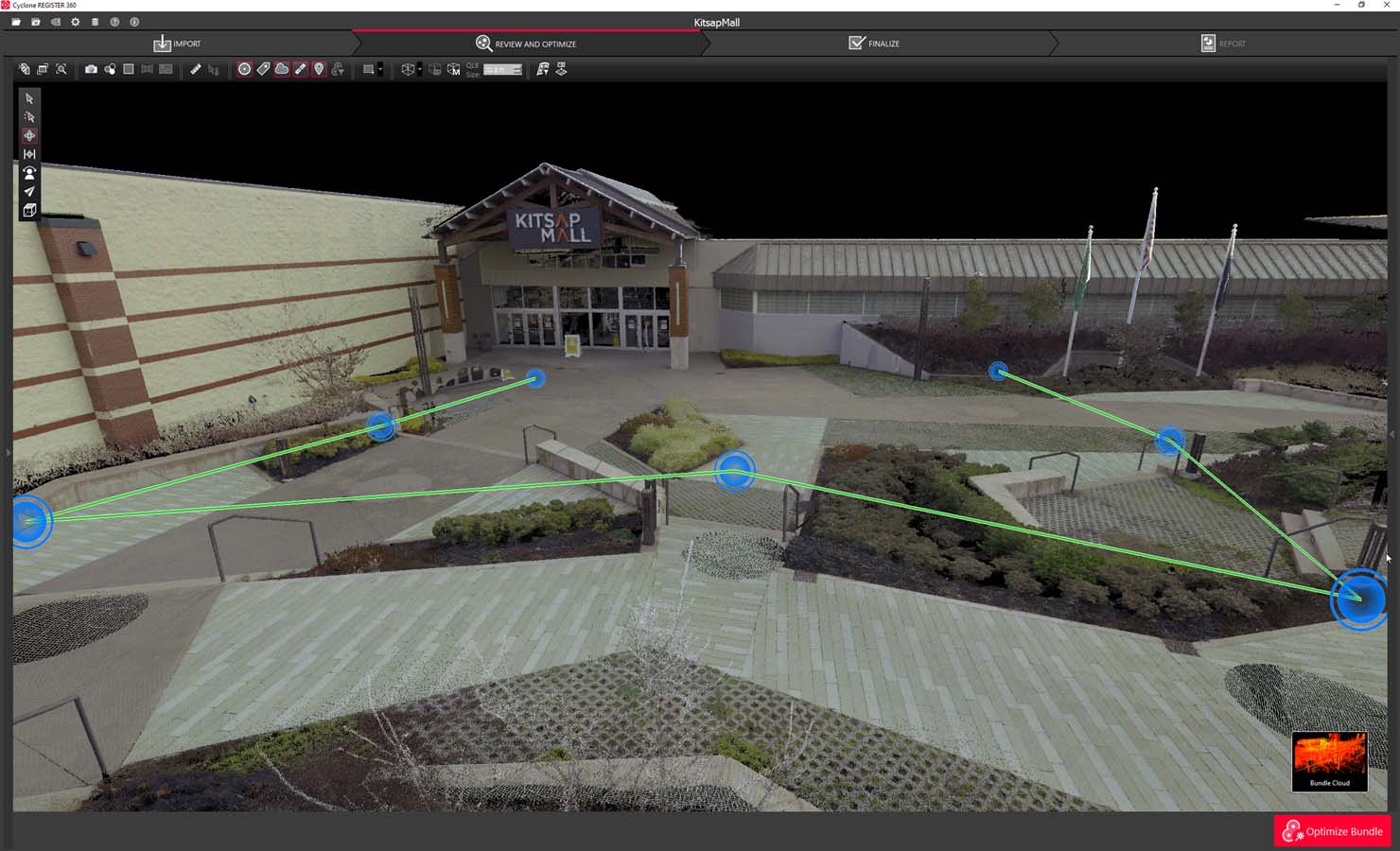This screenshot has height=851, width=1400.
Task: Click the Optimize Bundle button
Action: (x=1334, y=831)
